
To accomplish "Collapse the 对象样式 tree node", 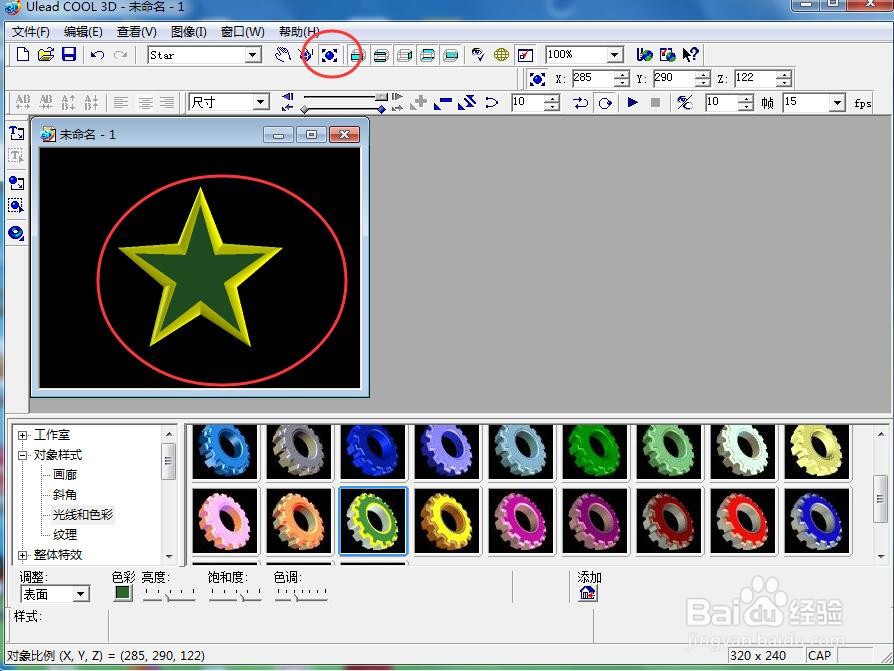I will click(x=22, y=456).
